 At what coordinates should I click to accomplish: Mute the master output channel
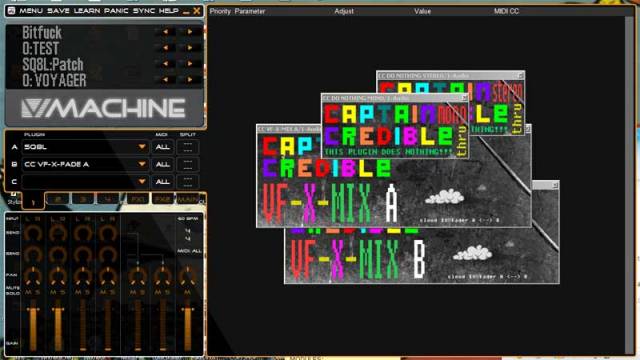pyautogui.click(x=187, y=292)
